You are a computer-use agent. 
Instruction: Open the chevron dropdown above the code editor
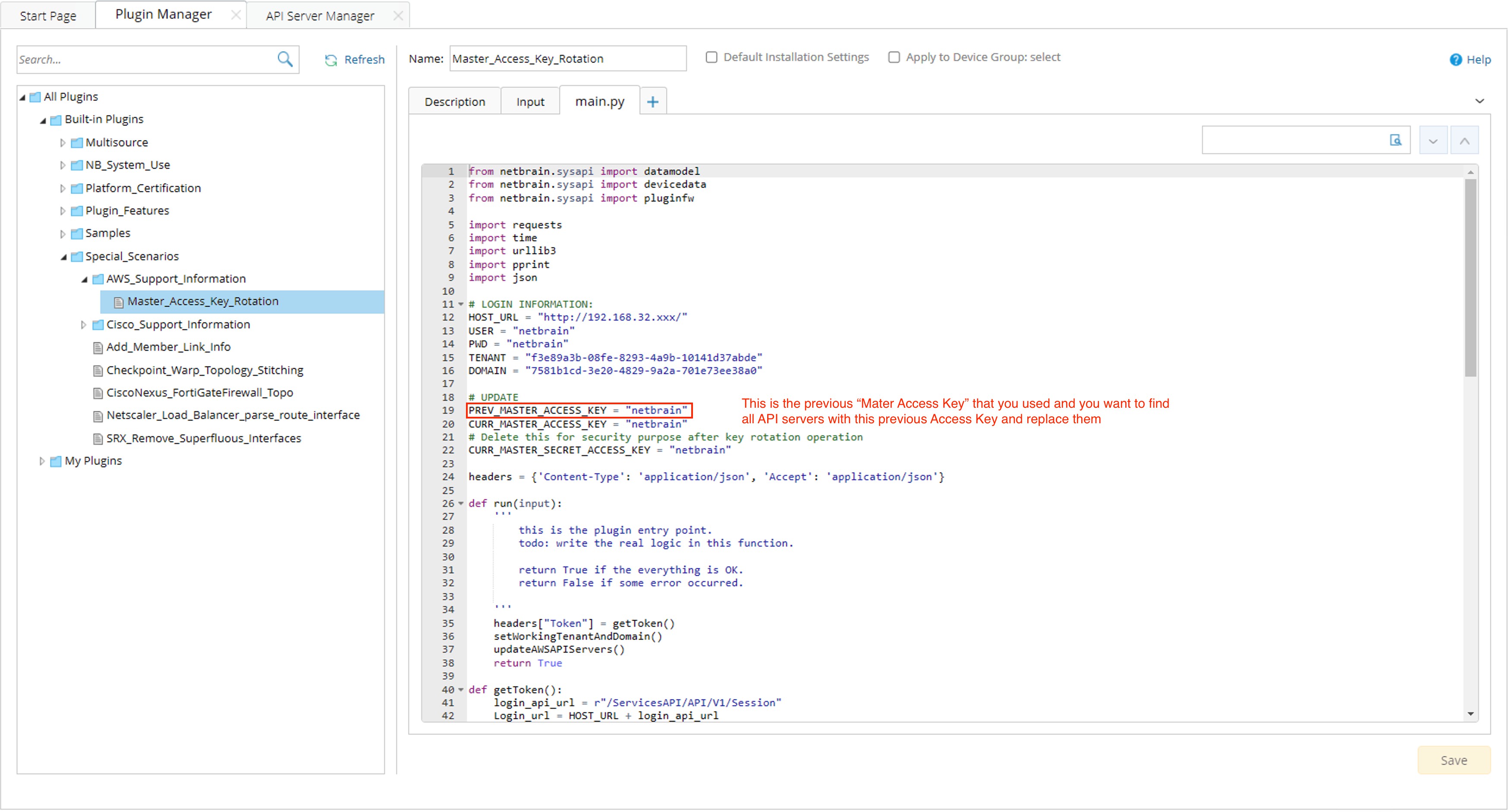click(1480, 101)
